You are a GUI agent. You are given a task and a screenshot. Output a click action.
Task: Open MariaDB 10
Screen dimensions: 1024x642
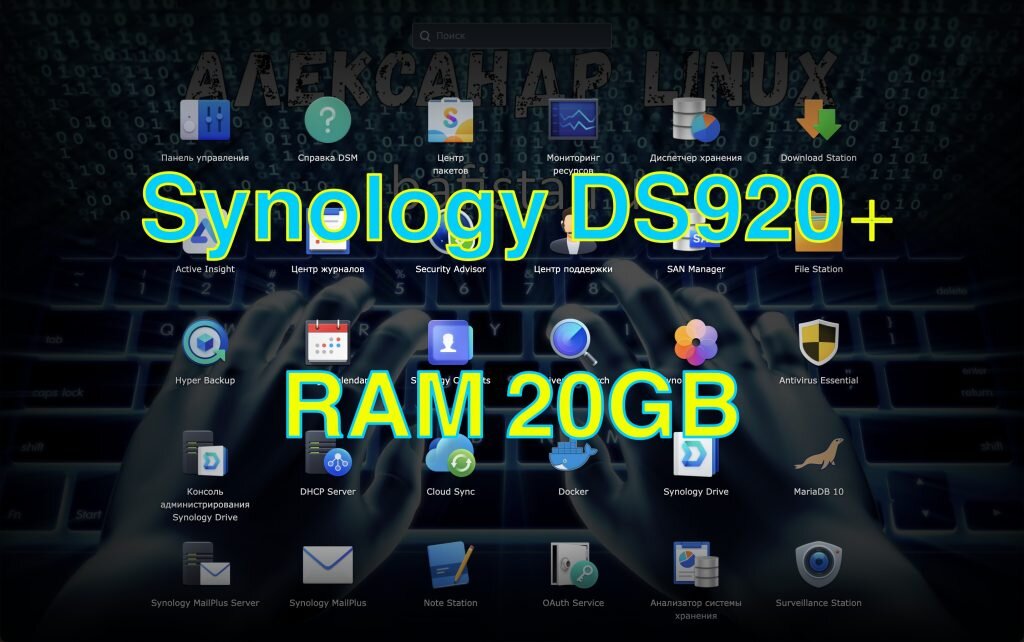(x=818, y=454)
